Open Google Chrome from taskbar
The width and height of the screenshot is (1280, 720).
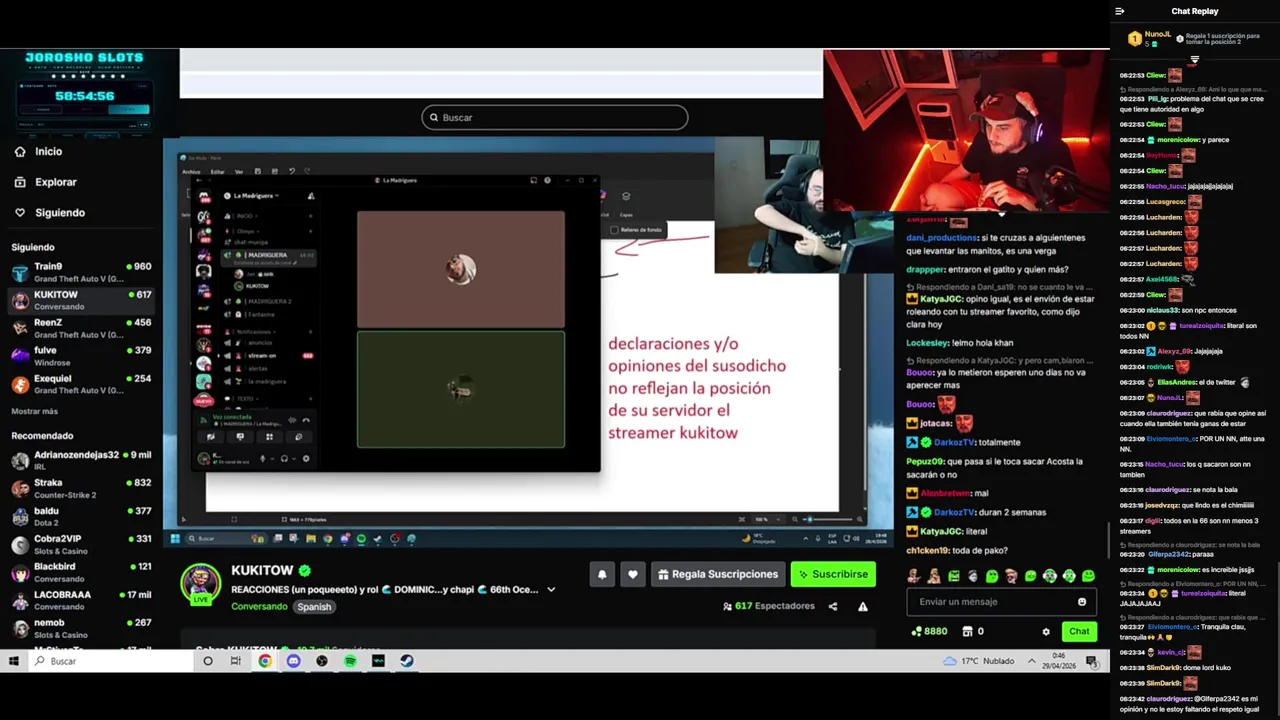tap(264, 661)
